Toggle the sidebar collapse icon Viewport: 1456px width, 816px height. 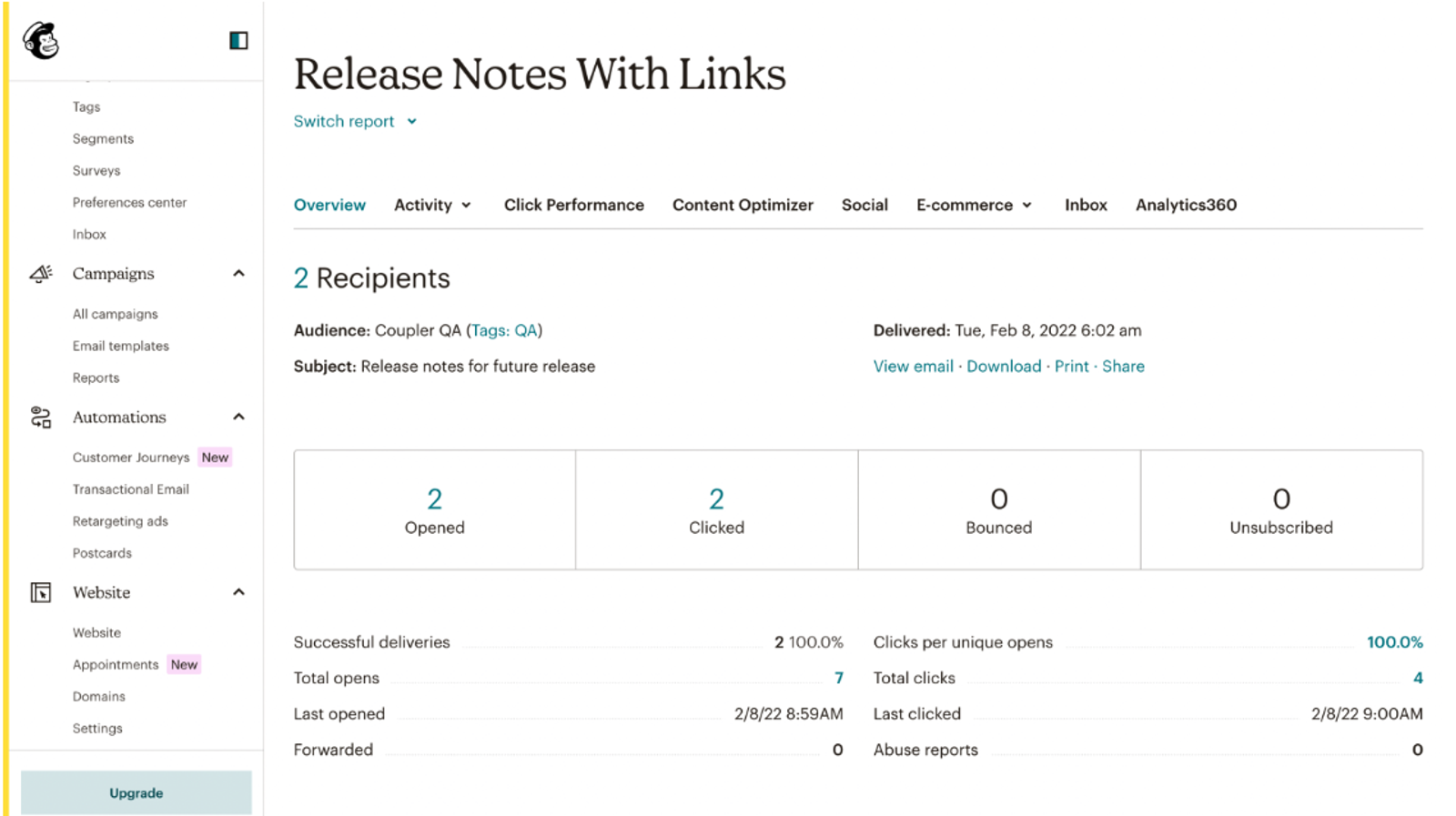[238, 41]
